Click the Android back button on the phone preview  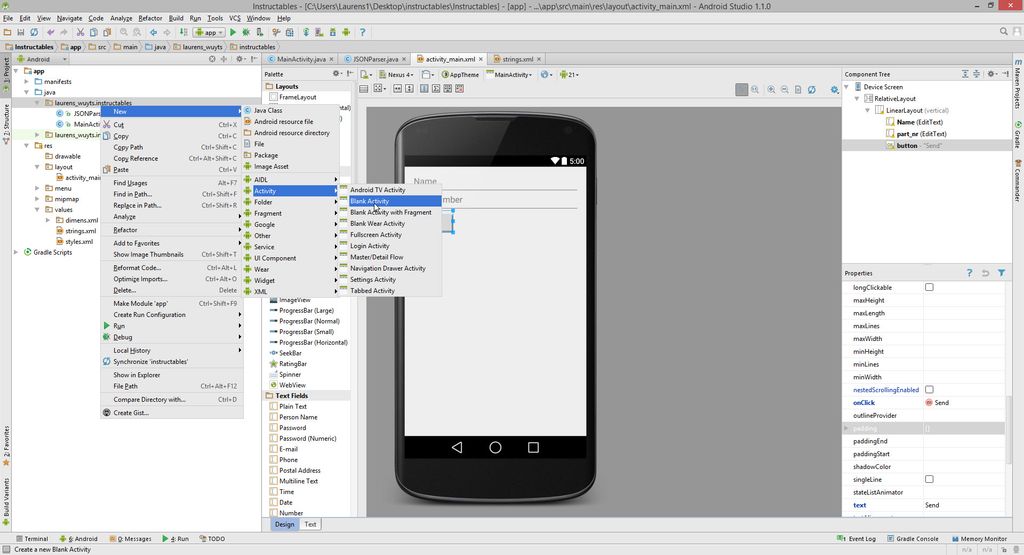[x=457, y=447]
